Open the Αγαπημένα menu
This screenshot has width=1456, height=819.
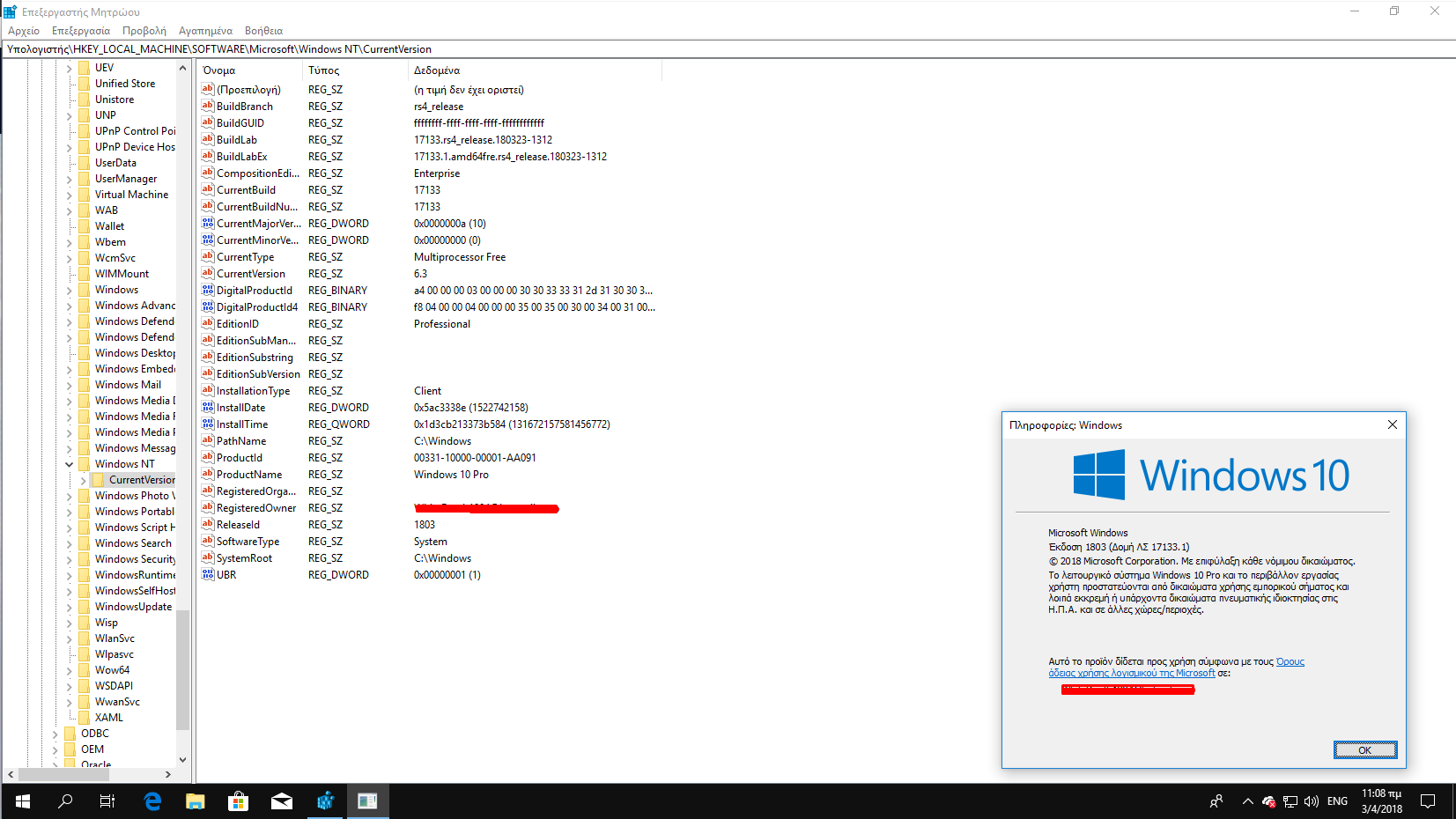[205, 31]
